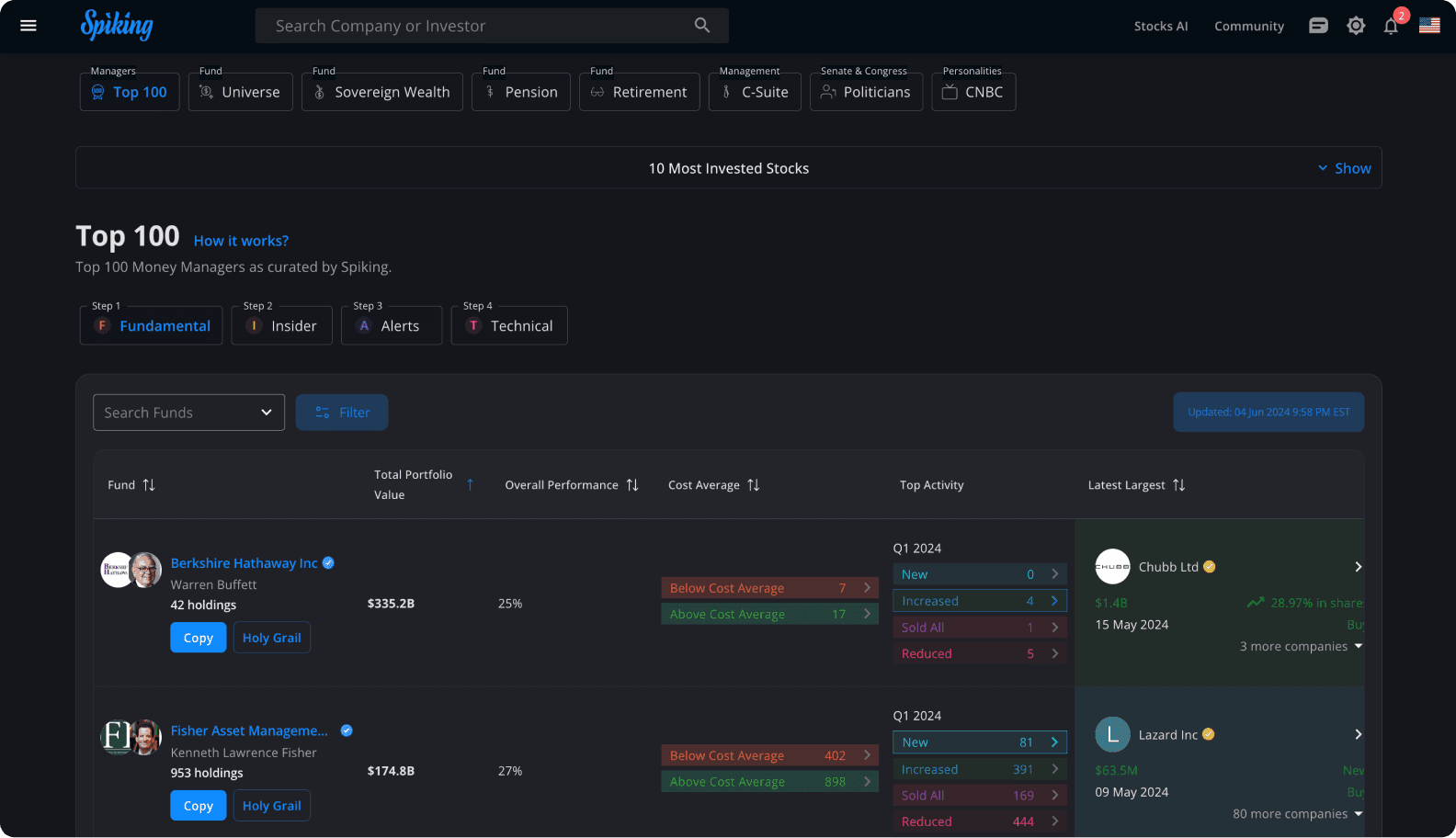The width and height of the screenshot is (1456, 838).
Task: Show the 10 Most Invested Stocks
Action: click(1344, 168)
